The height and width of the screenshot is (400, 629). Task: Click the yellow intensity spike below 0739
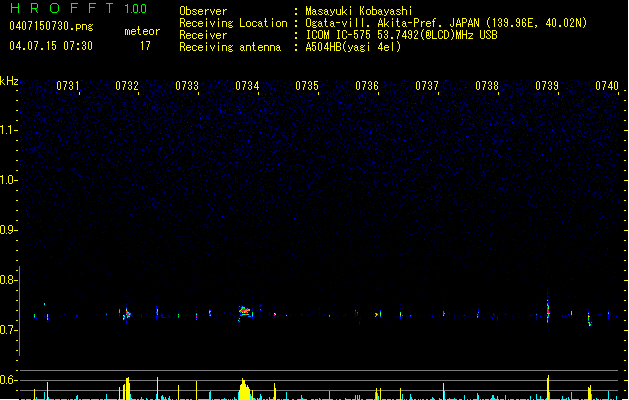coord(548,387)
